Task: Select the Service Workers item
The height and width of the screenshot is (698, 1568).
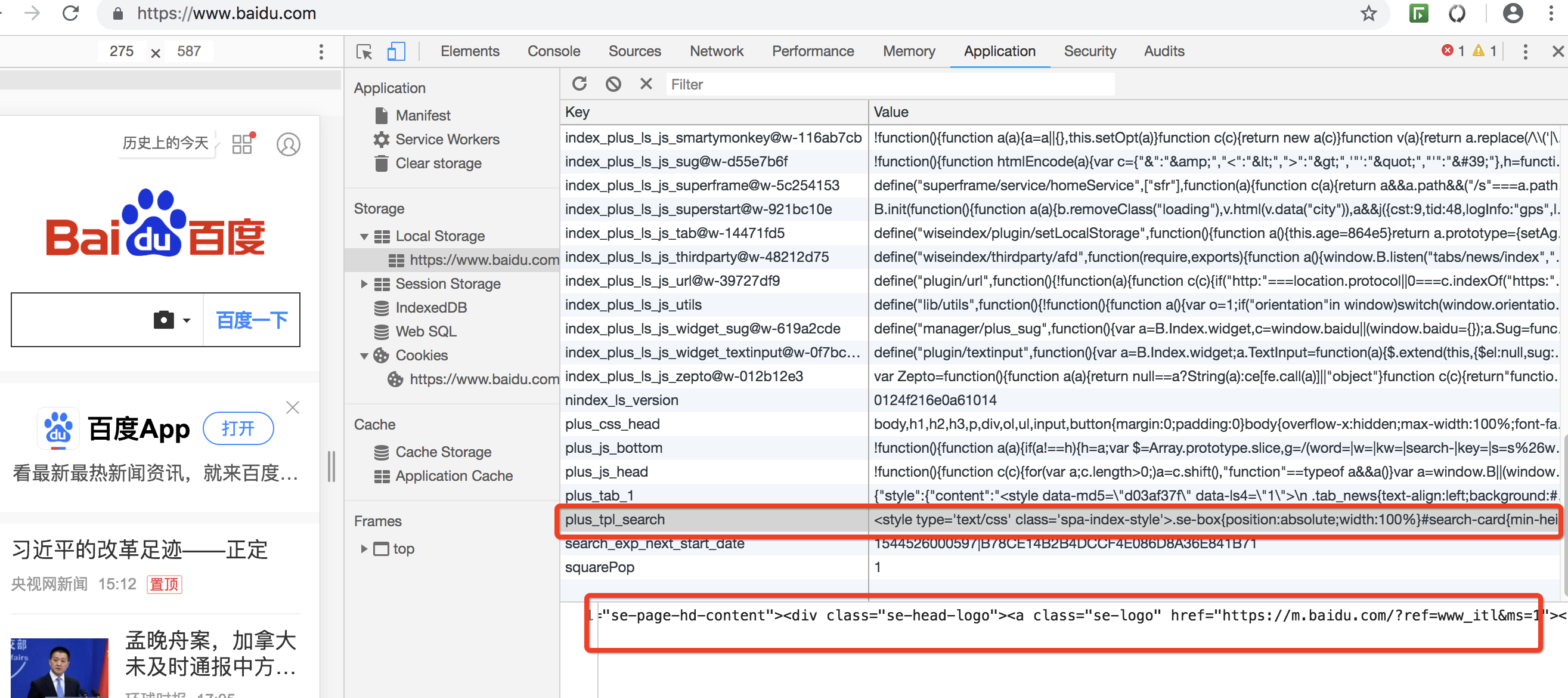Action: 447,140
